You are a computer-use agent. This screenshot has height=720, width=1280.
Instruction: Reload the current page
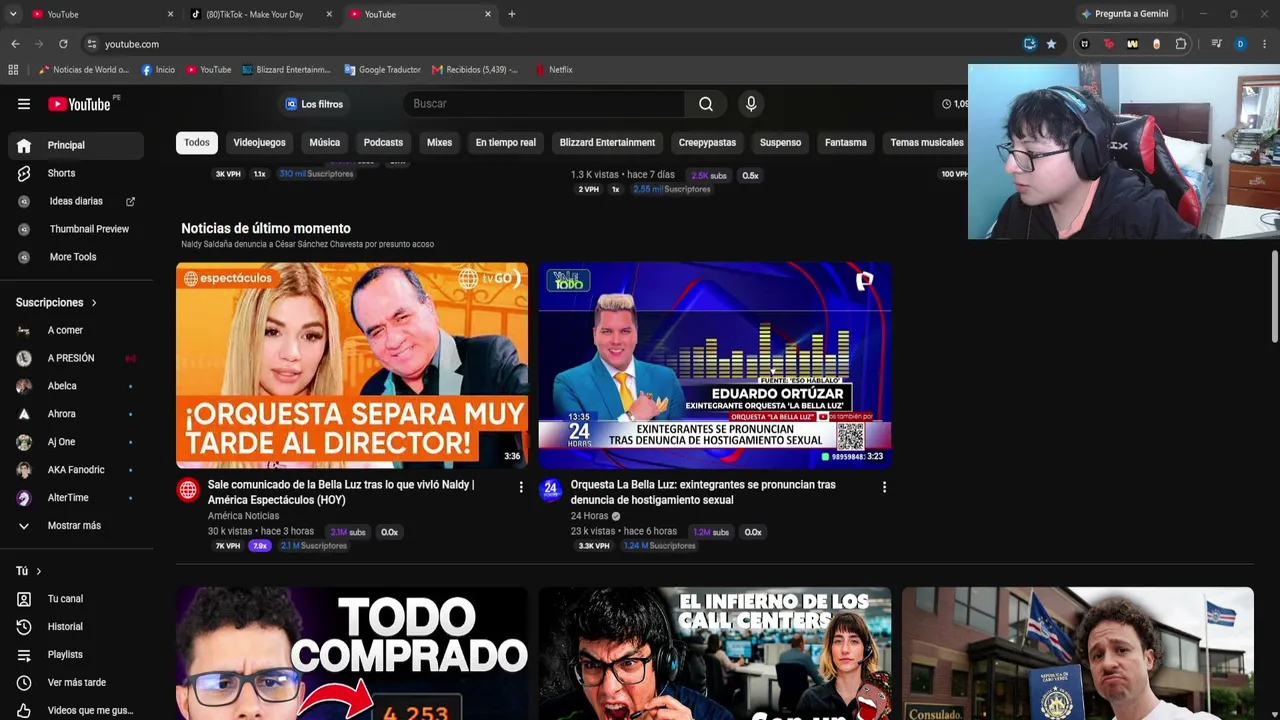(63, 44)
